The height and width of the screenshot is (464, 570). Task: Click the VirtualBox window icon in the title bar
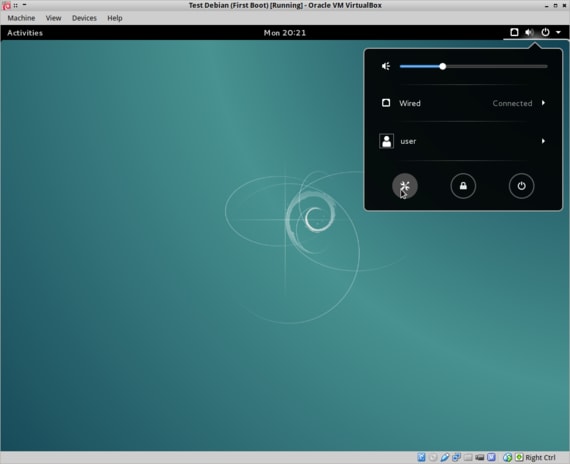tap(7, 5)
